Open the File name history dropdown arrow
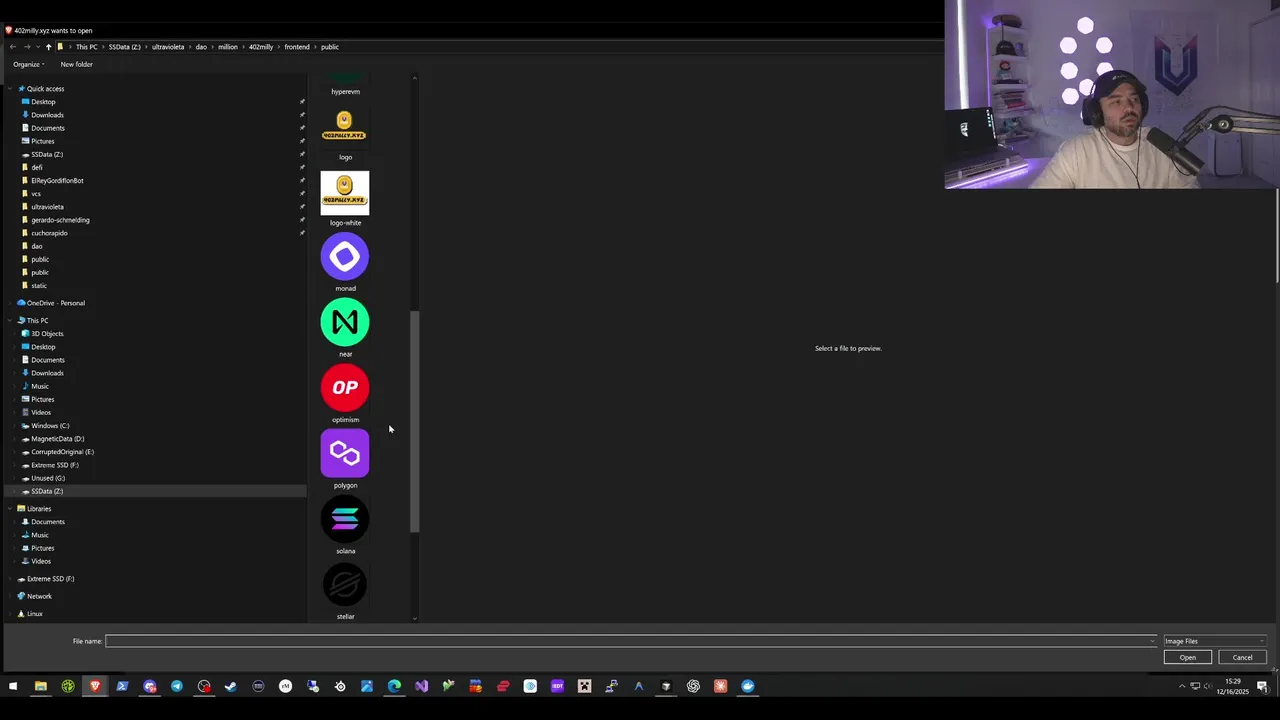 [1153, 641]
